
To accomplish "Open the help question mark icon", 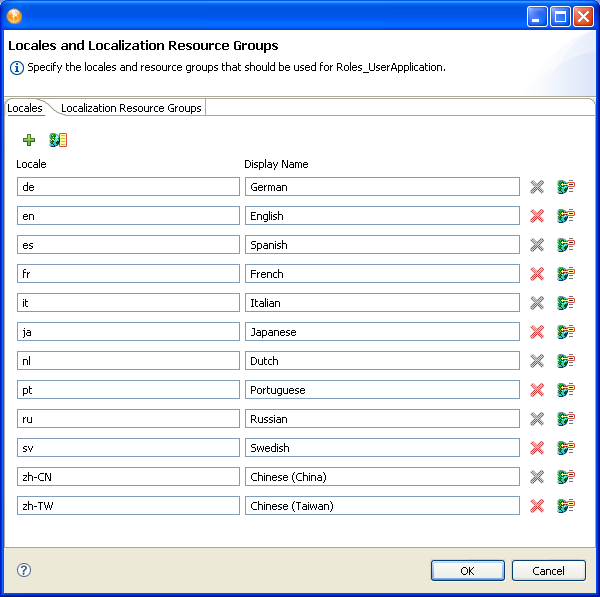I will coord(24,570).
